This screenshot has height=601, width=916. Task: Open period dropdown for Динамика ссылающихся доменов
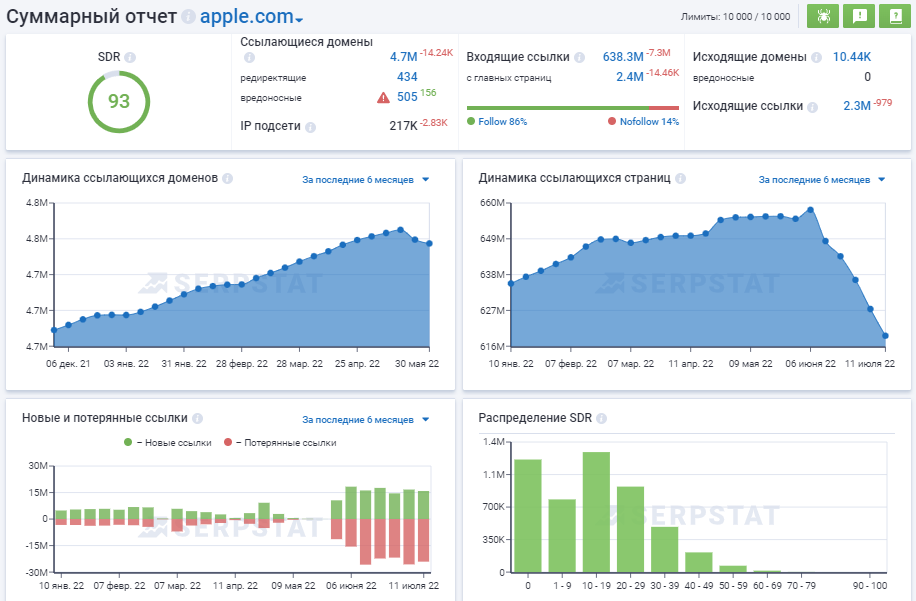pos(366,180)
